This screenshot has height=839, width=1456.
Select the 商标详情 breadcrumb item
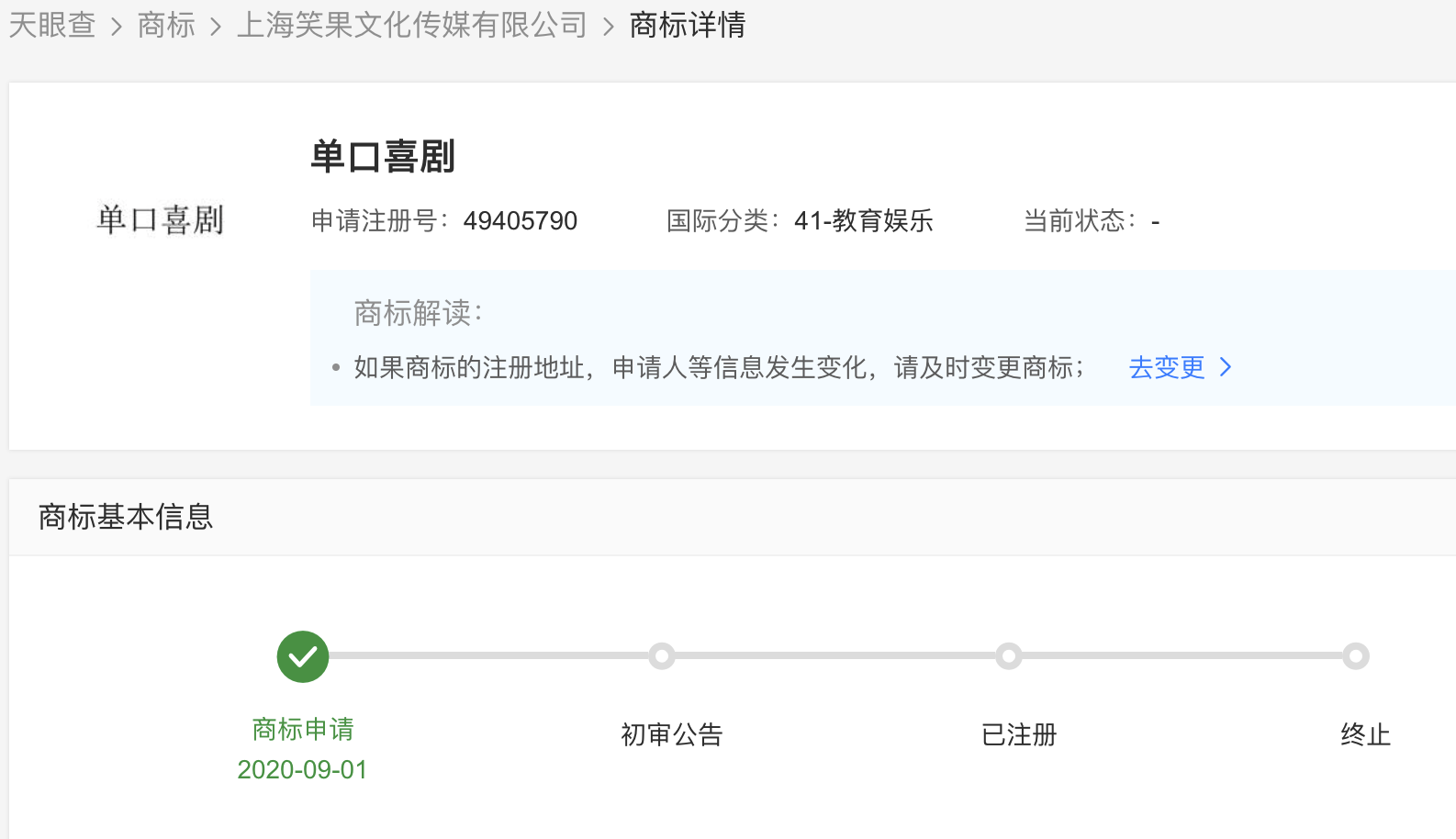point(688,25)
